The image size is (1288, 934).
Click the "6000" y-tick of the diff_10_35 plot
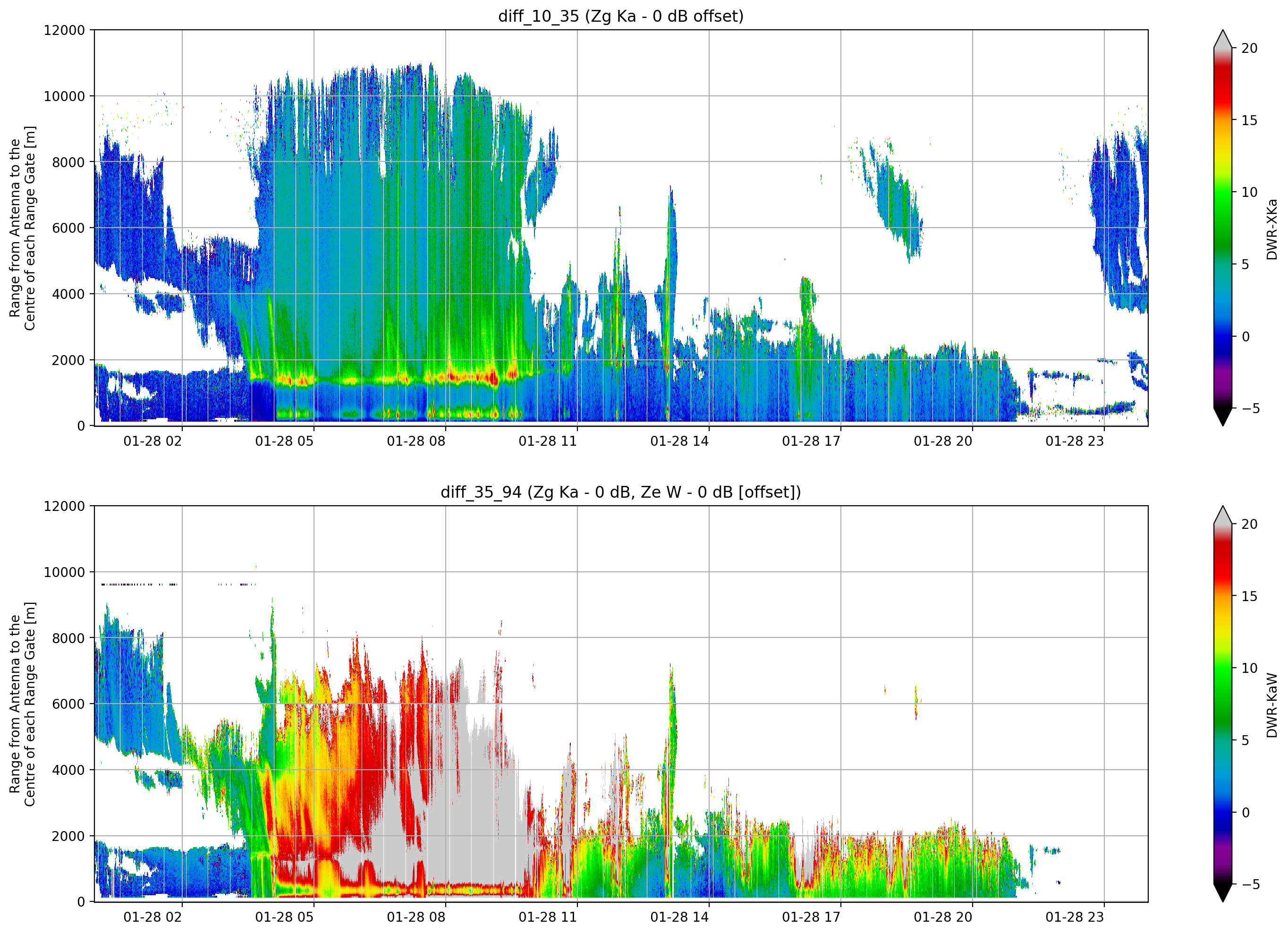[68, 228]
